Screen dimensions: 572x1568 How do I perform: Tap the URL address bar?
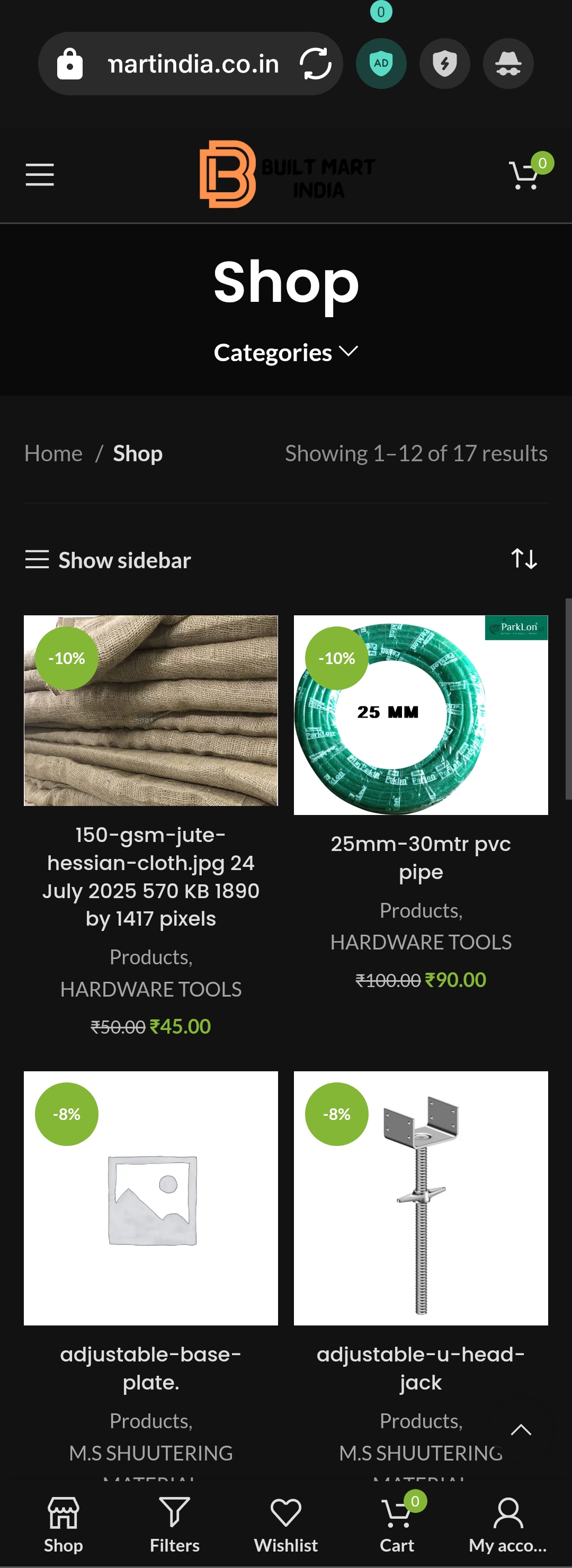(x=191, y=64)
